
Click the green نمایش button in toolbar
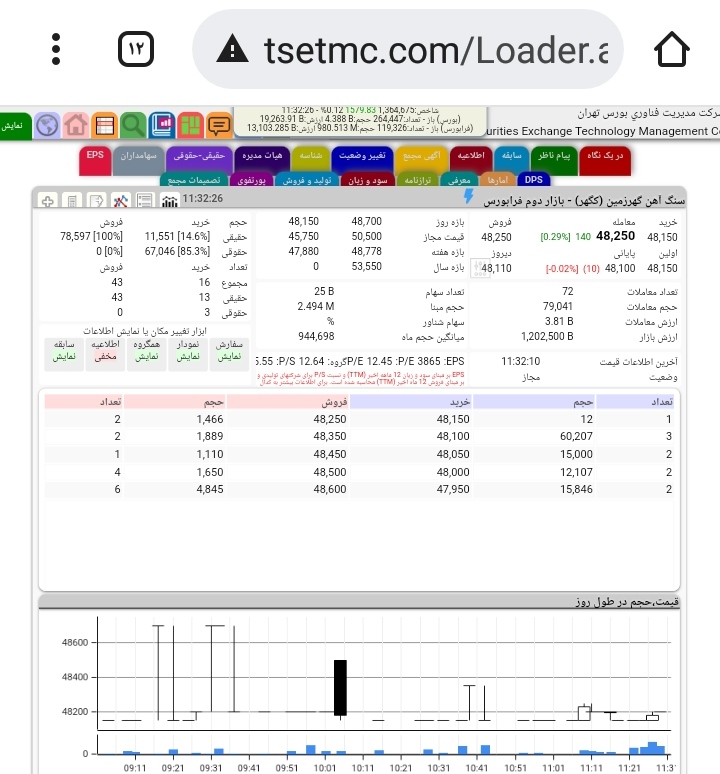[x=15, y=126]
